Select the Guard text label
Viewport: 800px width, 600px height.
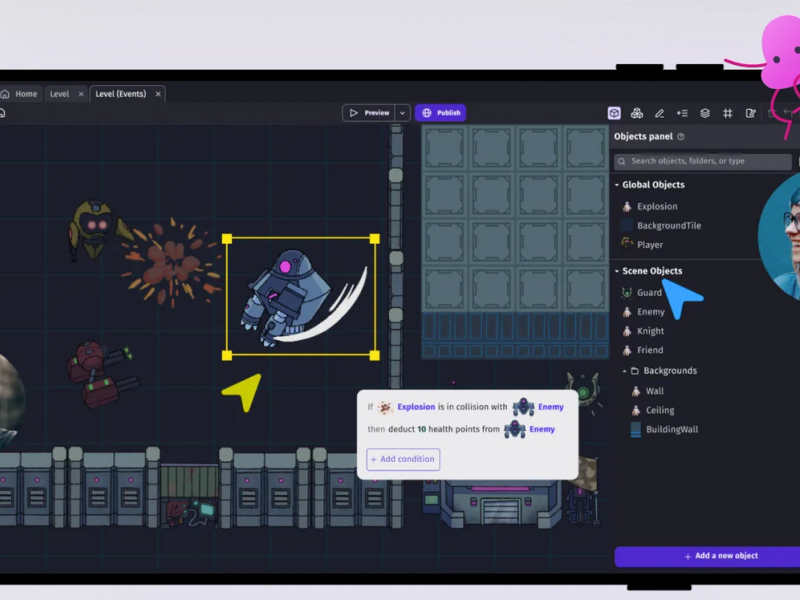pos(649,292)
